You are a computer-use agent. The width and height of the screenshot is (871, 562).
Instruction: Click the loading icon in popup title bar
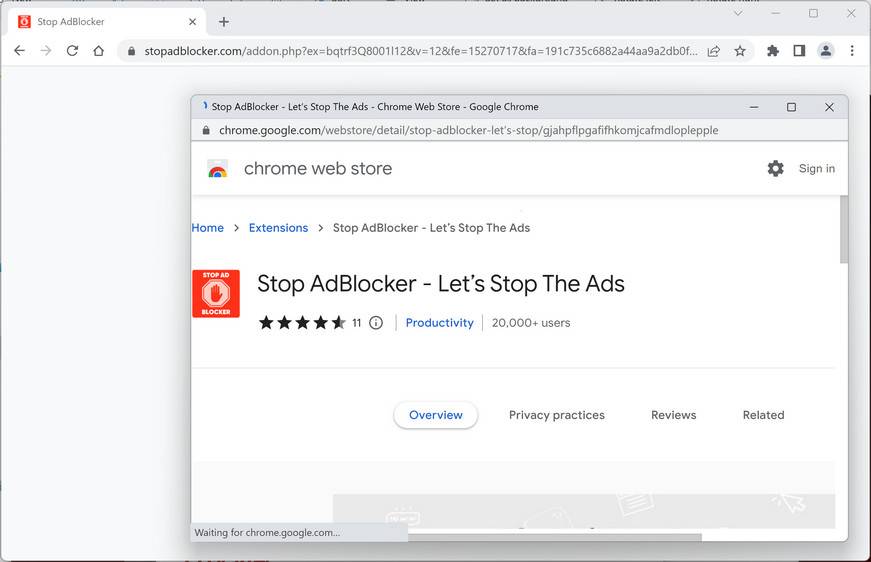(205, 106)
